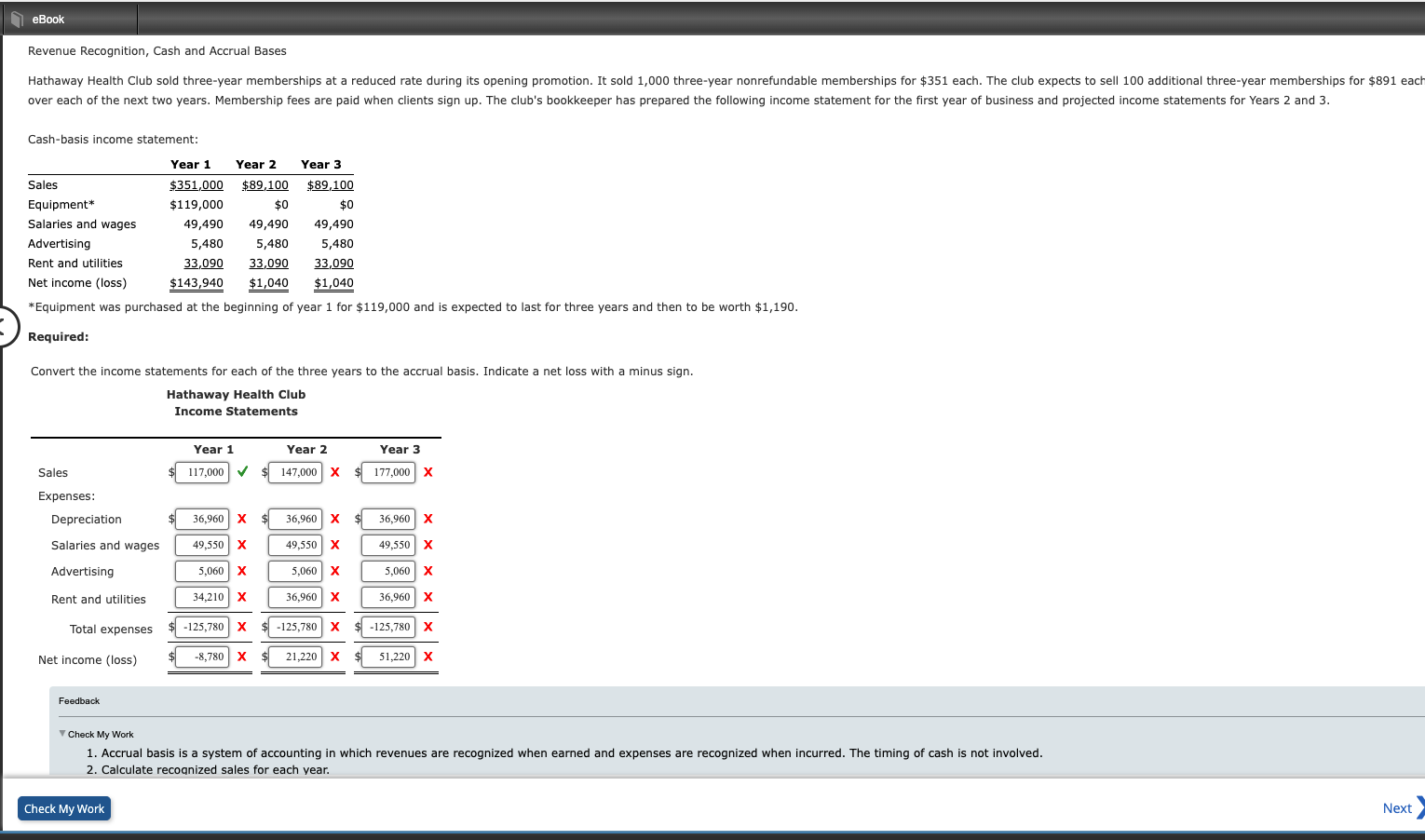Image resolution: width=1425 pixels, height=840 pixels.
Task: Click the red X beside Year 3 Rent
Action: [428, 597]
